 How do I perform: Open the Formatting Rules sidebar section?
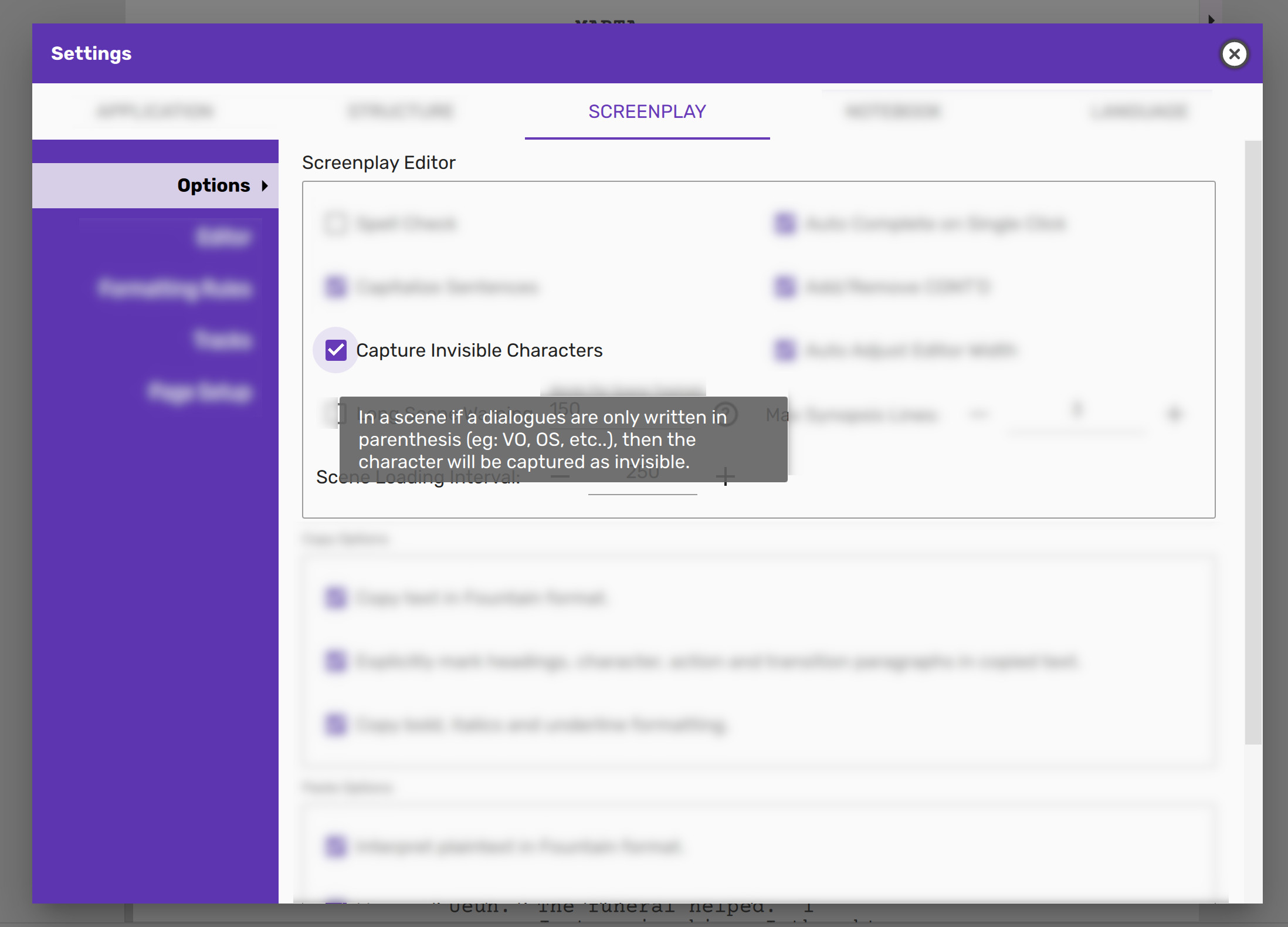(x=175, y=288)
